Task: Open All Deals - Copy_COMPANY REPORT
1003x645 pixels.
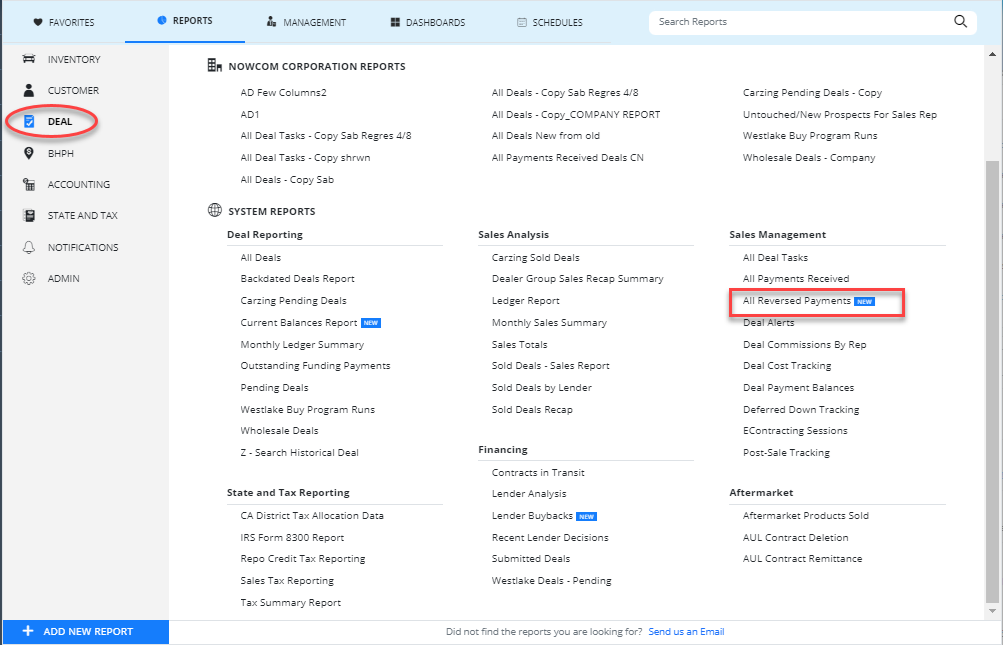Action: (x=576, y=115)
